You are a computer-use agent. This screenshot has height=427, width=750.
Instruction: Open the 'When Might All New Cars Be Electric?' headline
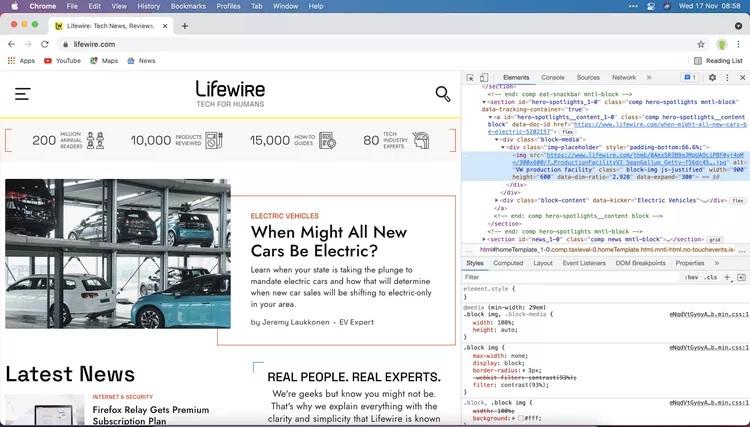(329, 241)
